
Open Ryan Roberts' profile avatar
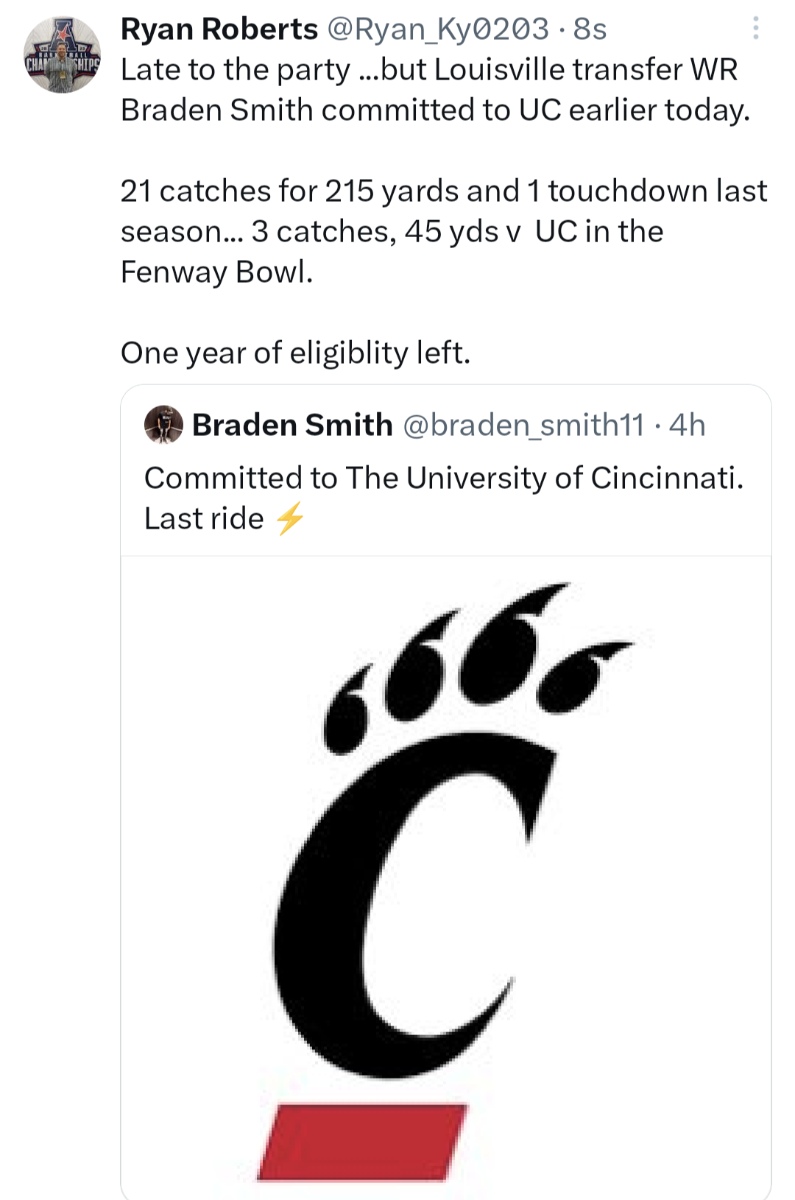pyautogui.click(x=63, y=55)
